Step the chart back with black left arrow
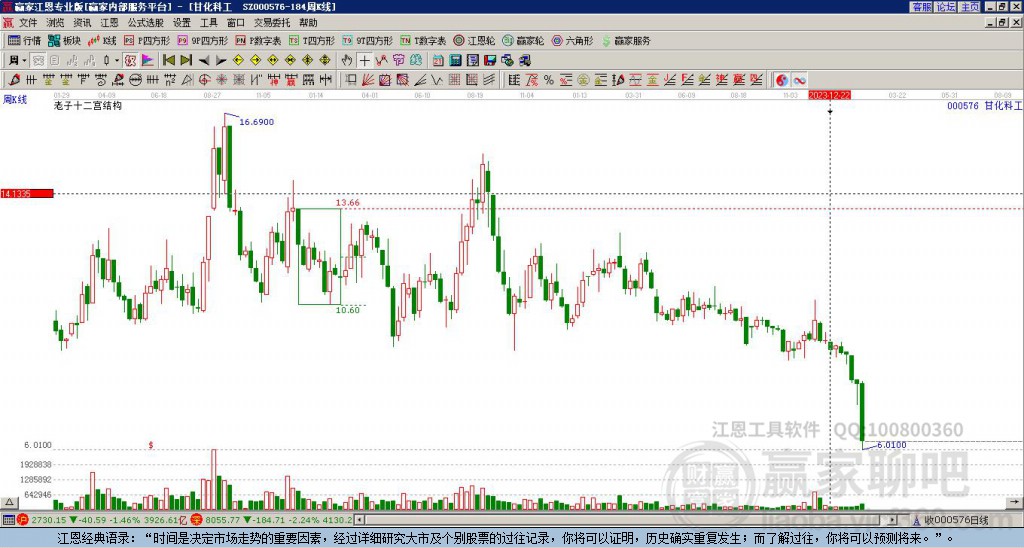1024x548 pixels. (204, 61)
